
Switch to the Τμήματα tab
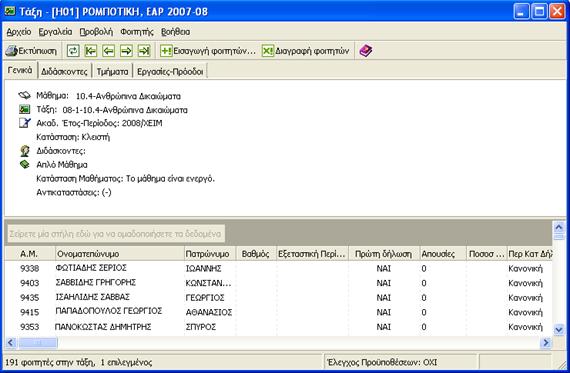(x=112, y=72)
